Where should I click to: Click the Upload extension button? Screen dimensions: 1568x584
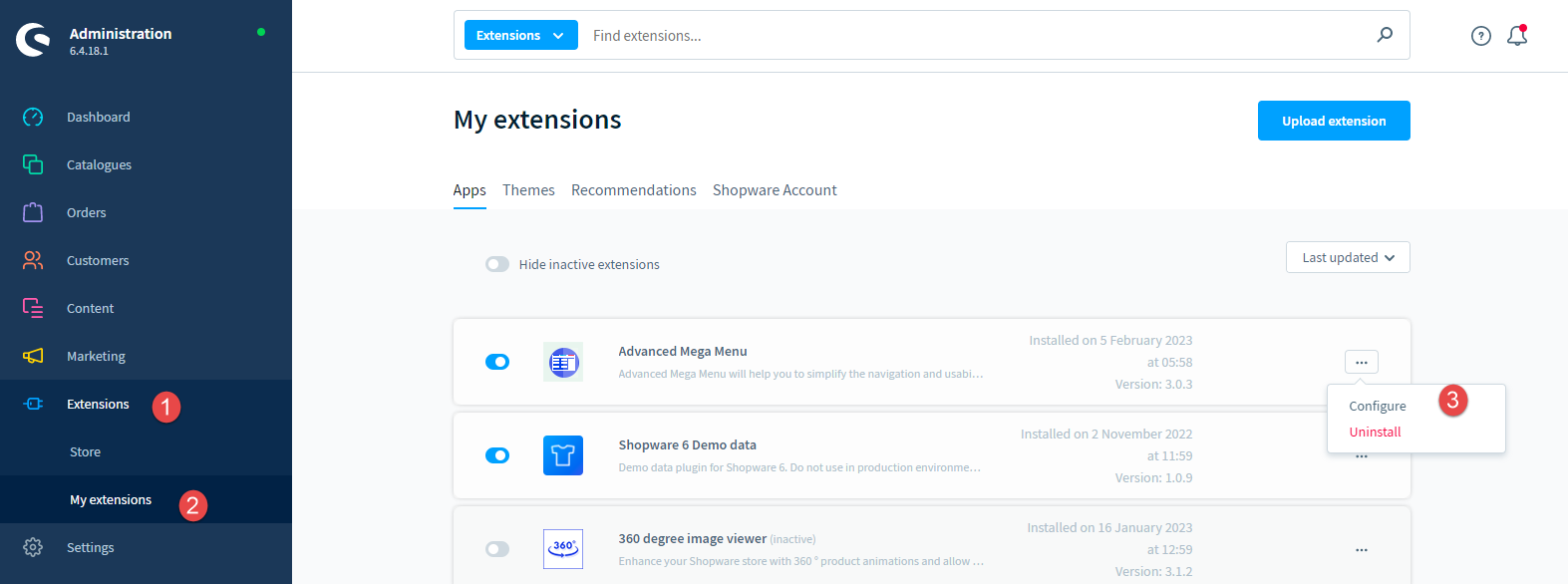coord(1334,121)
